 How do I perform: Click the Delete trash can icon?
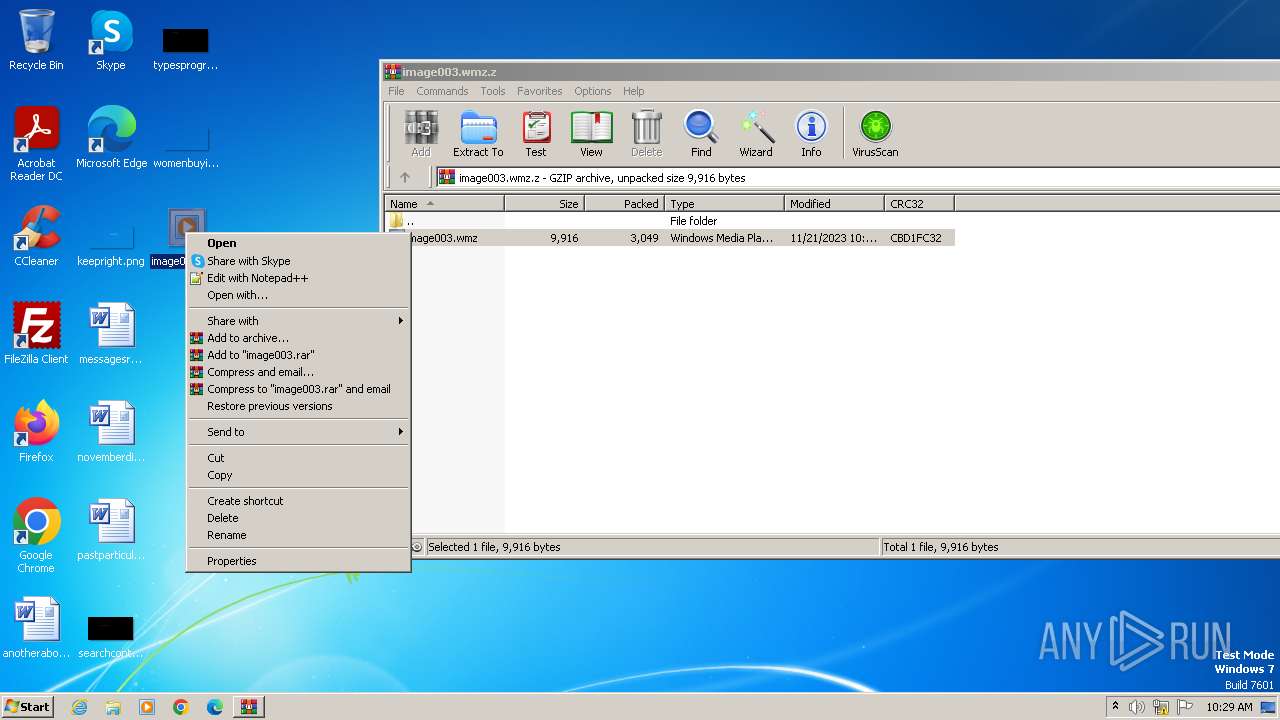pos(646,134)
